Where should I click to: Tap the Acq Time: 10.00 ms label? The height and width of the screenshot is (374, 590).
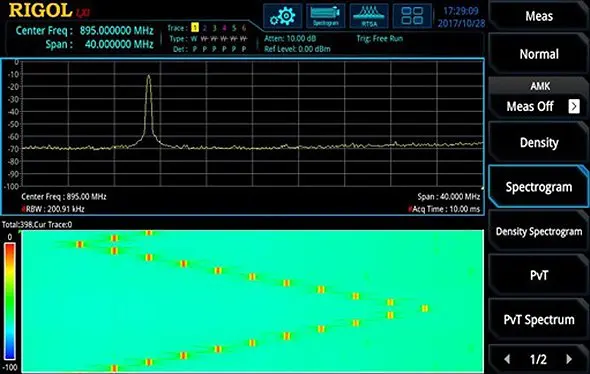tap(444, 209)
